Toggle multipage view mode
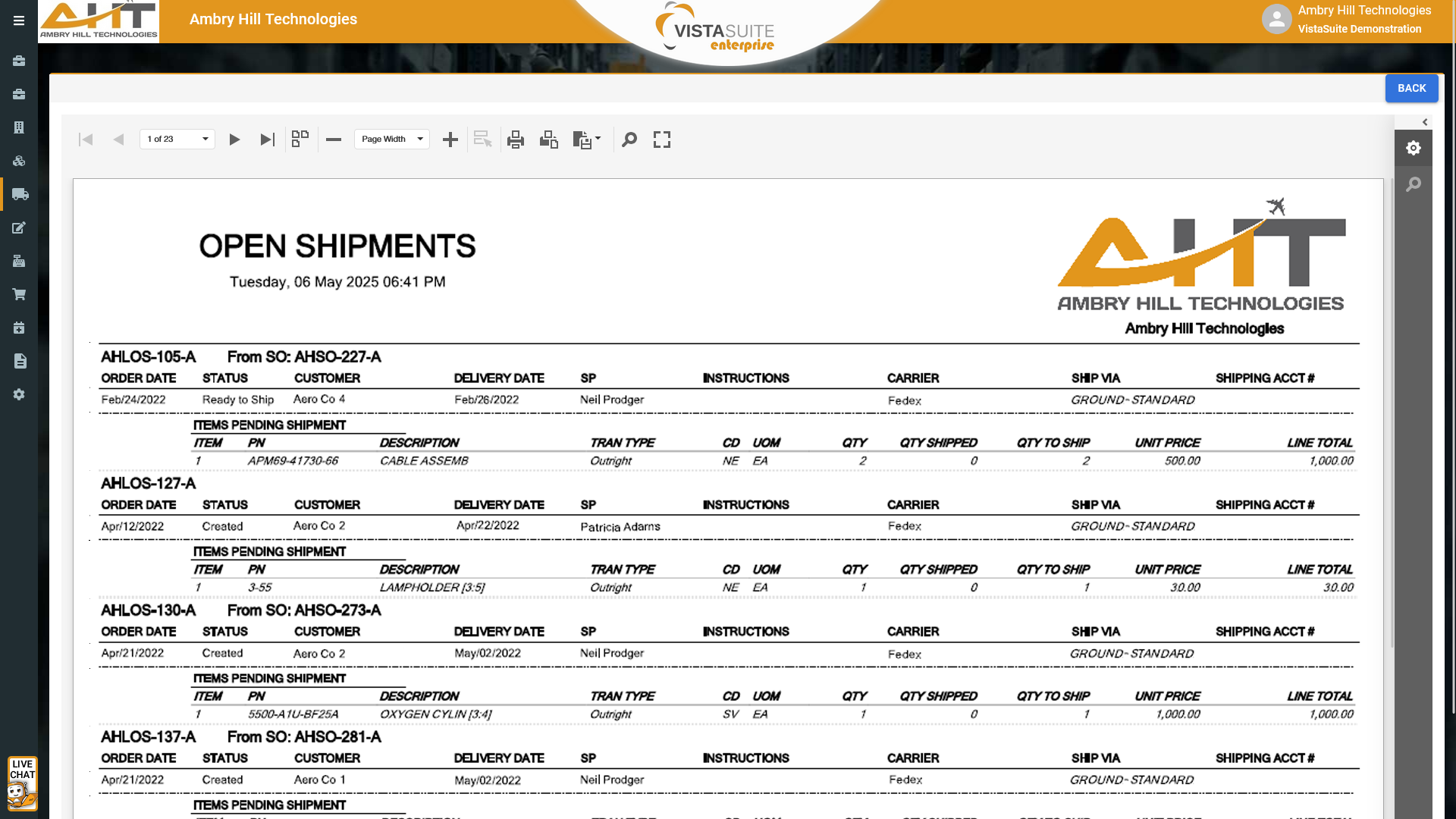1456x819 pixels. 300,139
